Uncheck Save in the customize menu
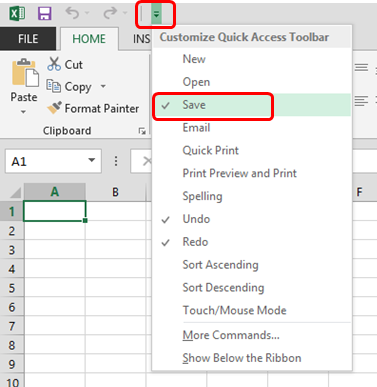 coord(252,105)
